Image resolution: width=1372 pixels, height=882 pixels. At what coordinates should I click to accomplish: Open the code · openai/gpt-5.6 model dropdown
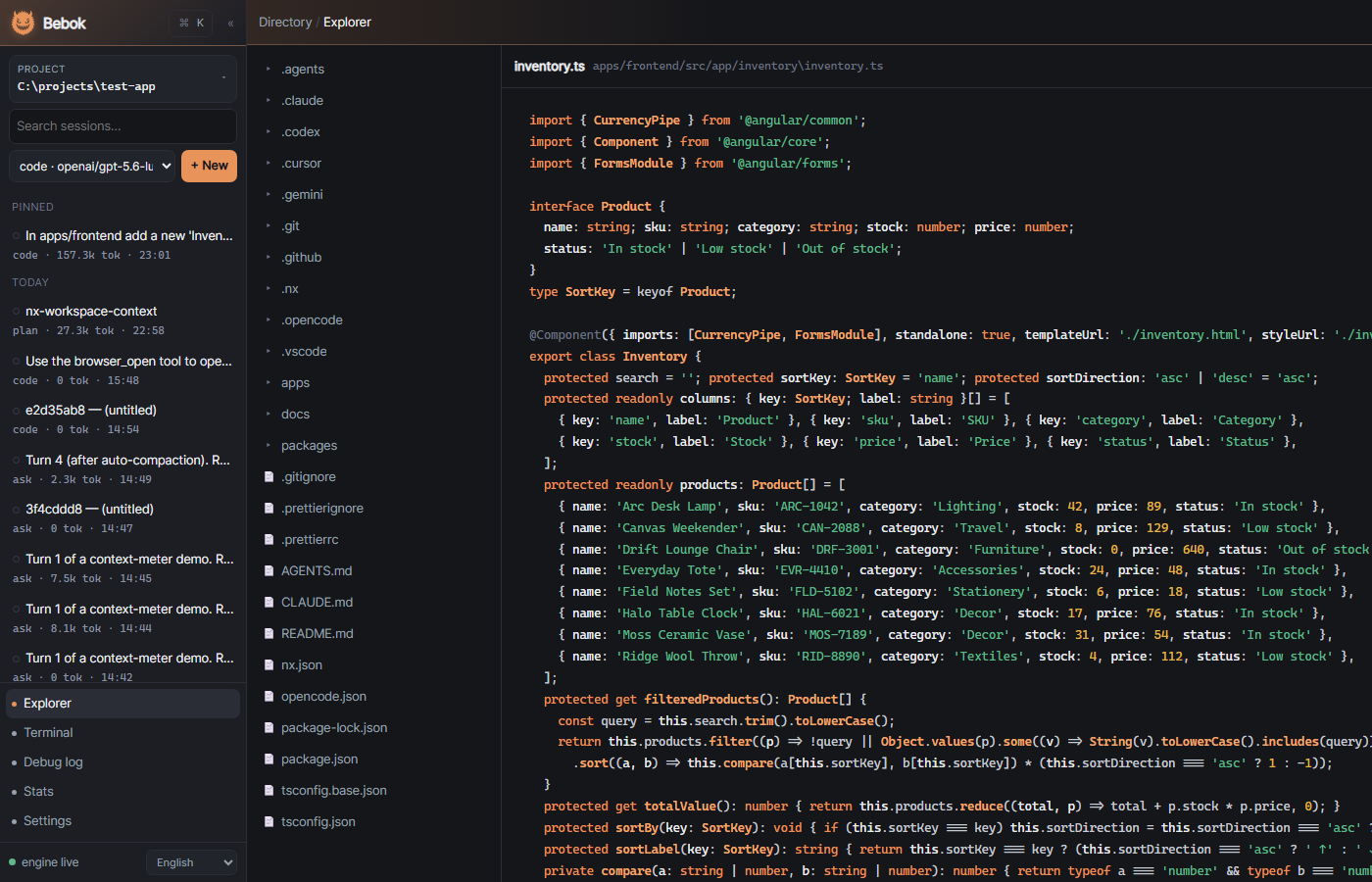[x=93, y=167]
